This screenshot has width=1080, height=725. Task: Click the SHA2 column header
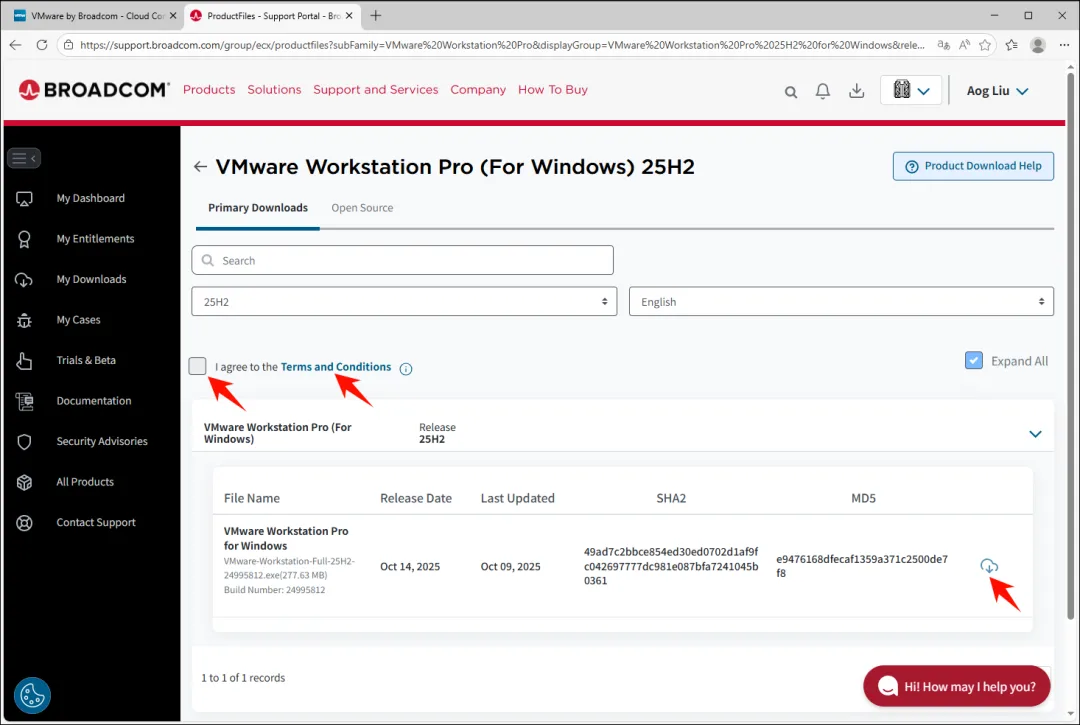point(671,498)
